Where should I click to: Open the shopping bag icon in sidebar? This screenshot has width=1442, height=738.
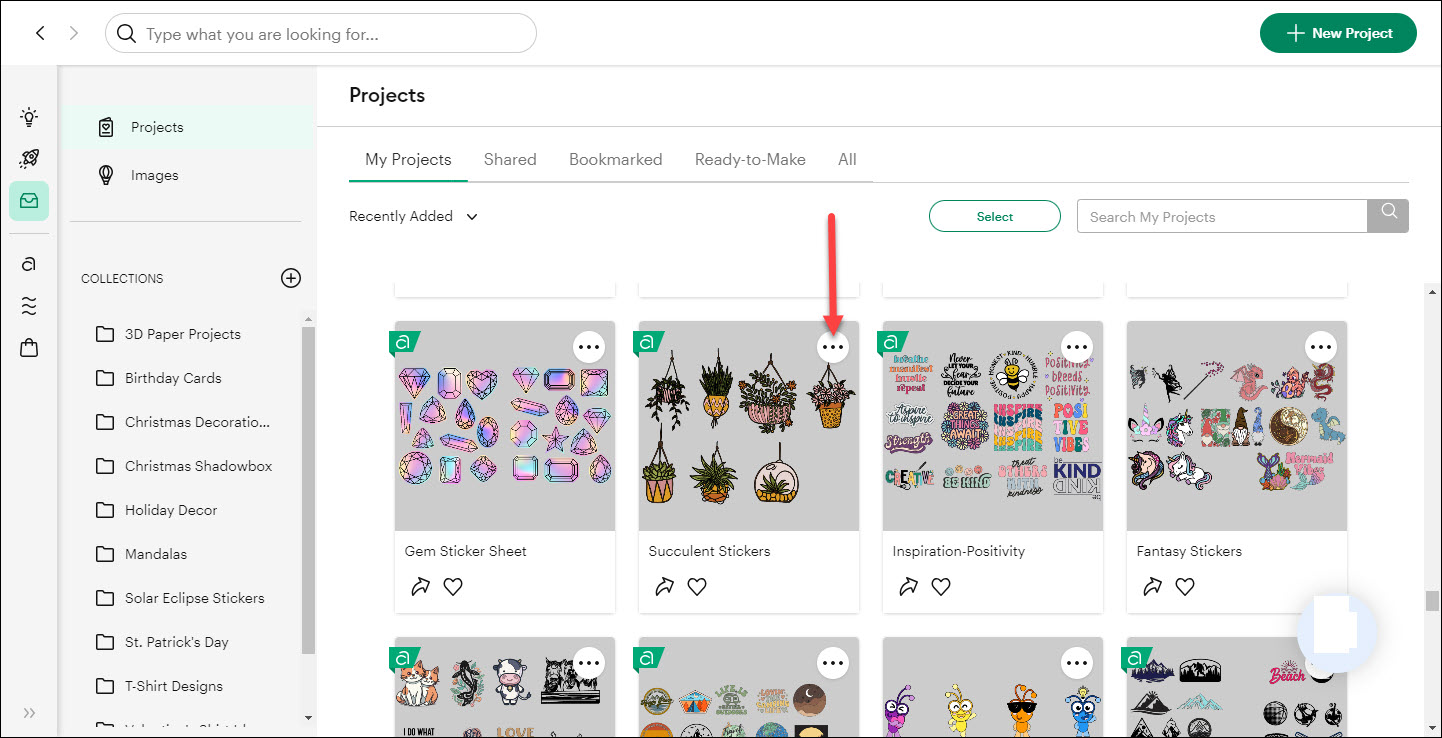(29, 348)
